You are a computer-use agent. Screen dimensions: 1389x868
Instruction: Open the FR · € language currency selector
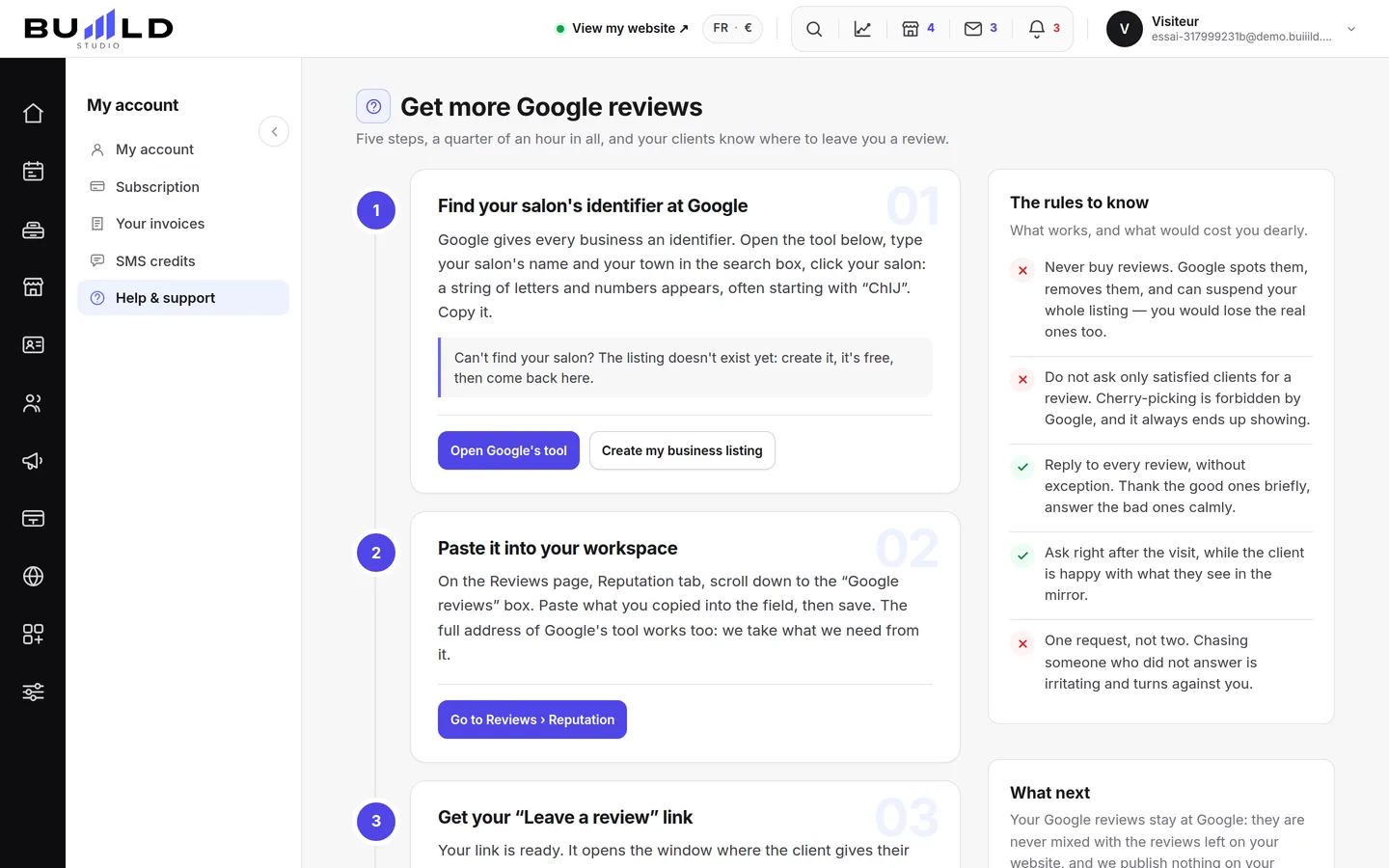pyautogui.click(x=732, y=28)
